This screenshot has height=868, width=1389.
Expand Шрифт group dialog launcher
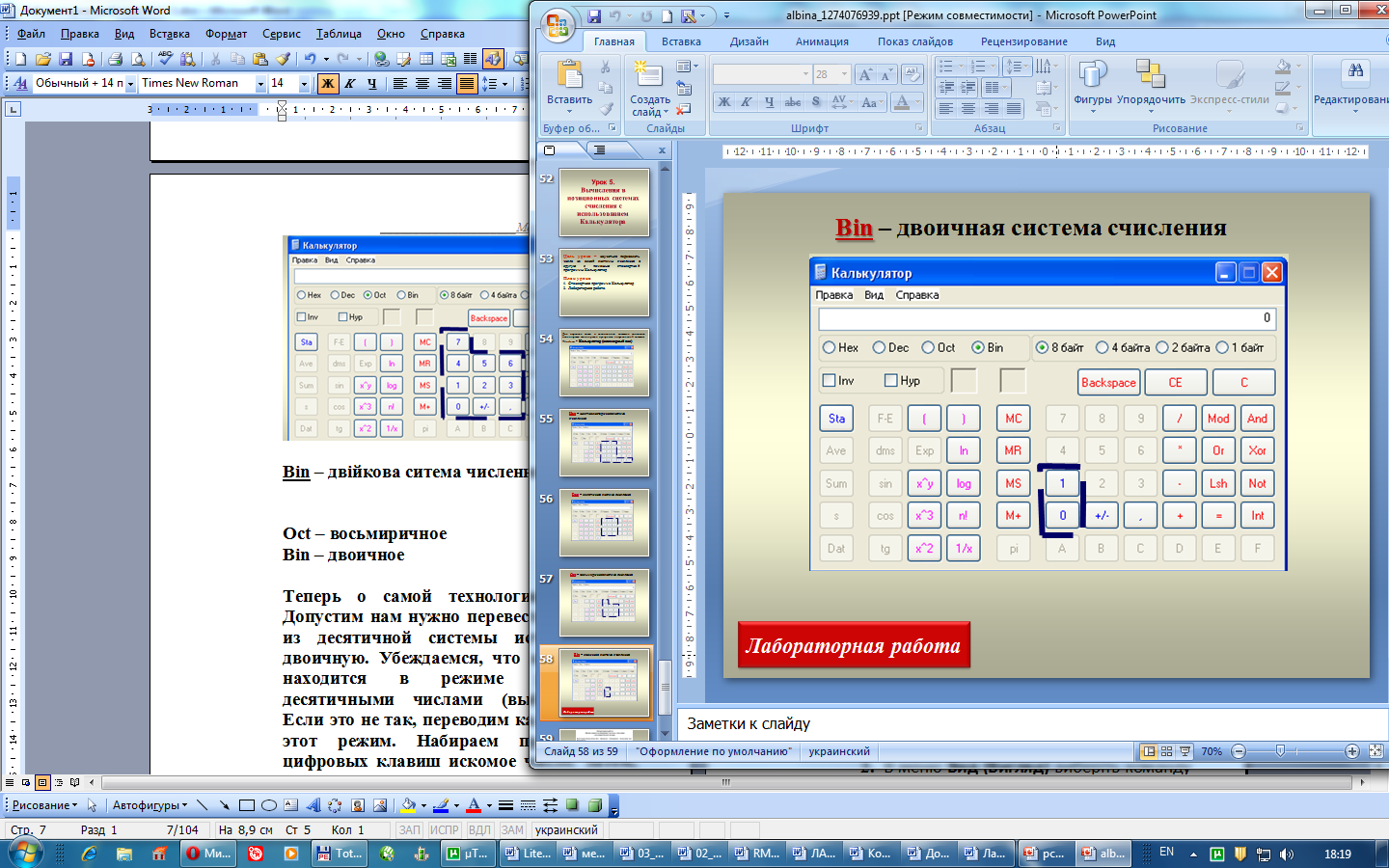[x=918, y=128]
